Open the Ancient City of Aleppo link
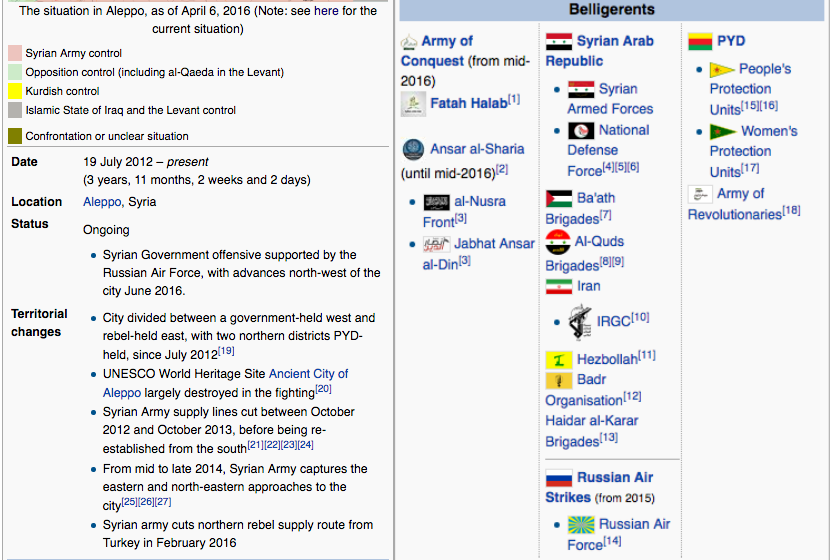 coord(225,383)
